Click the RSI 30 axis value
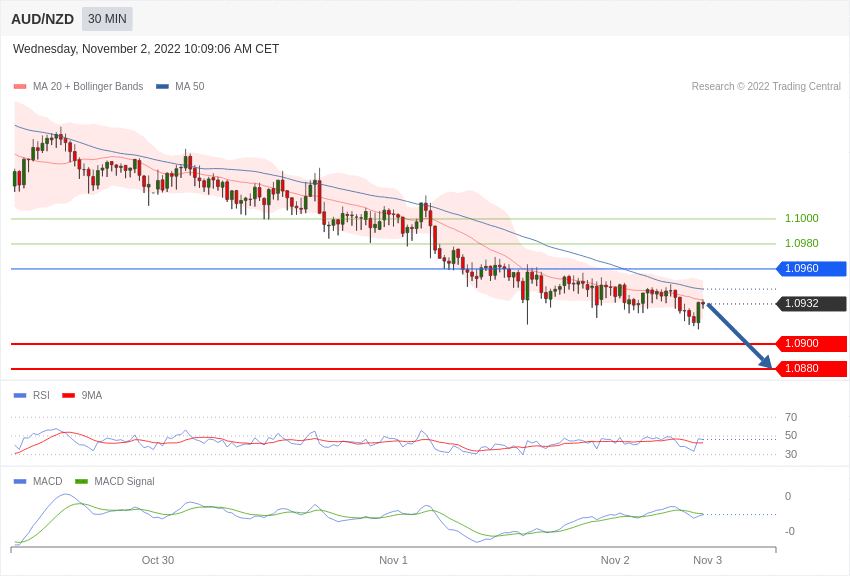 click(791, 454)
